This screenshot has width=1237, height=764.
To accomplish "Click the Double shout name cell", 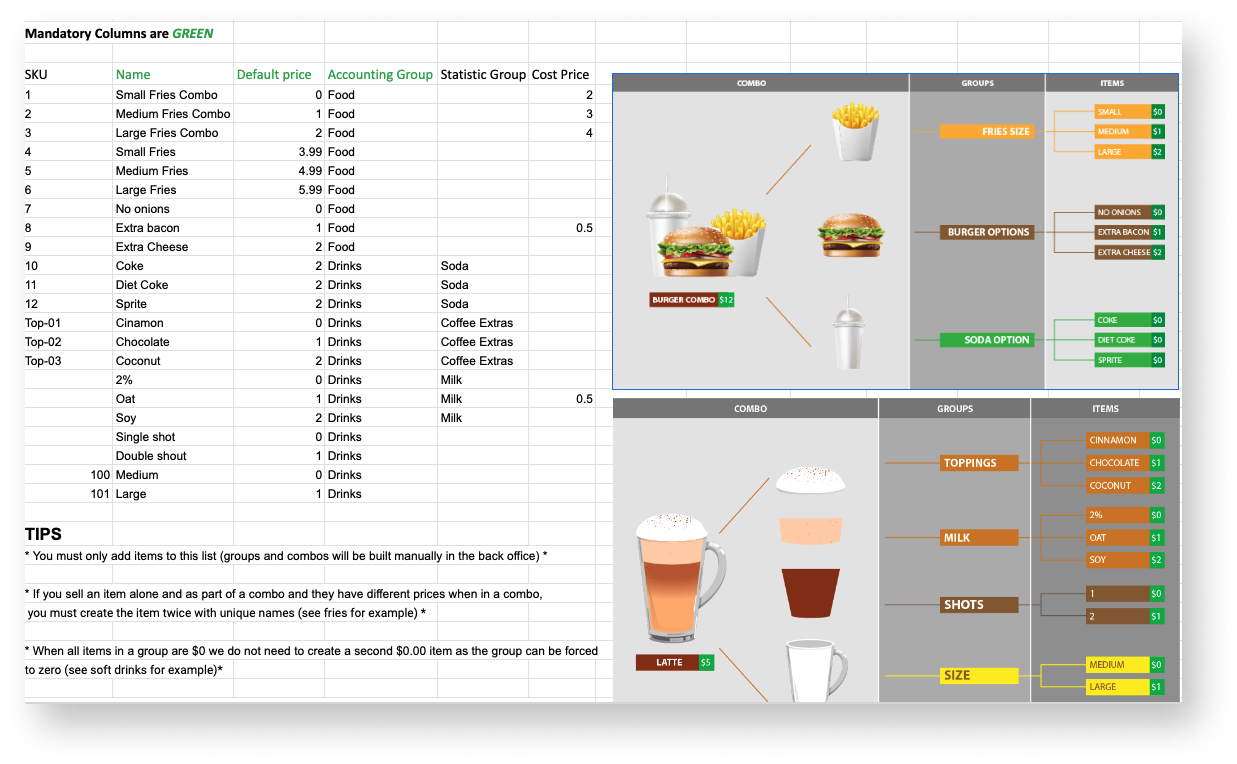I will coord(151,456).
